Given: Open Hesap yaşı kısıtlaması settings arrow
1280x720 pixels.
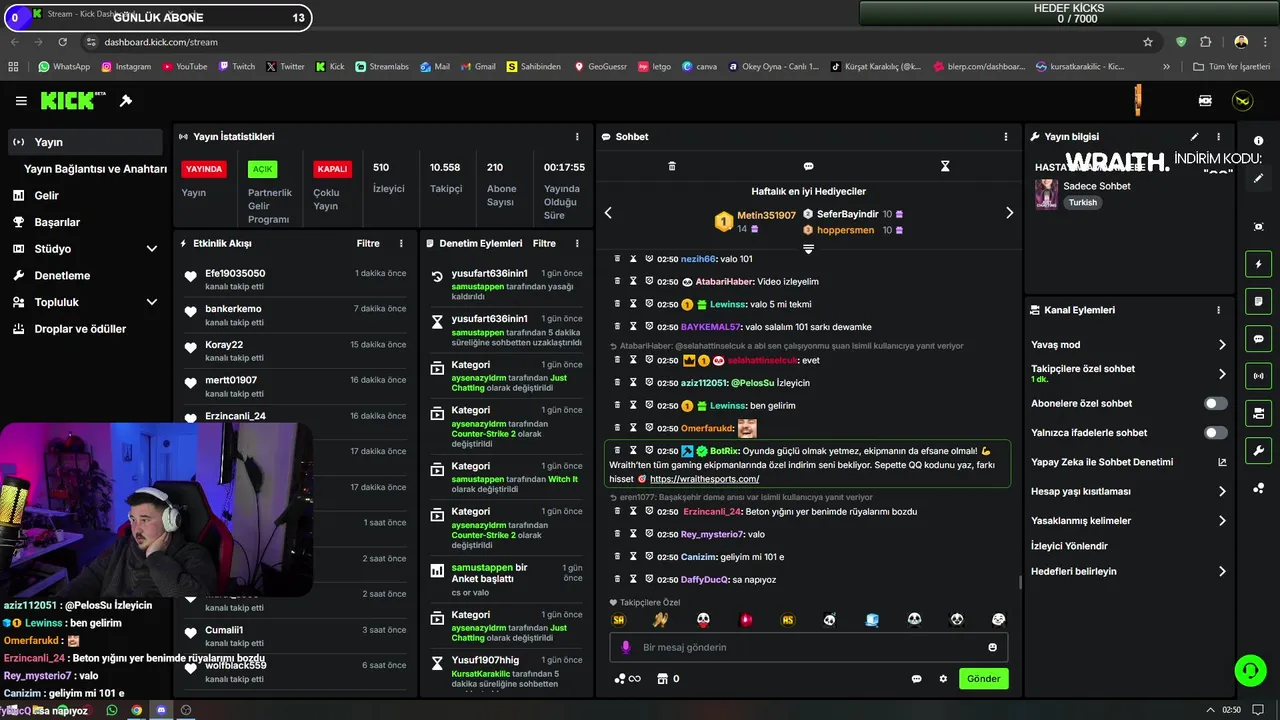Looking at the screenshot, I should point(1222,492).
